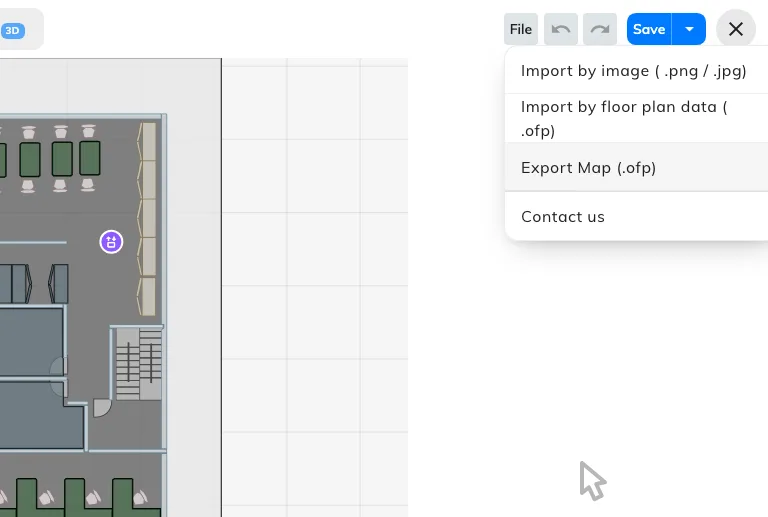Select the door swing beside the staircase
The width and height of the screenshot is (768, 517).
point(101,408)
